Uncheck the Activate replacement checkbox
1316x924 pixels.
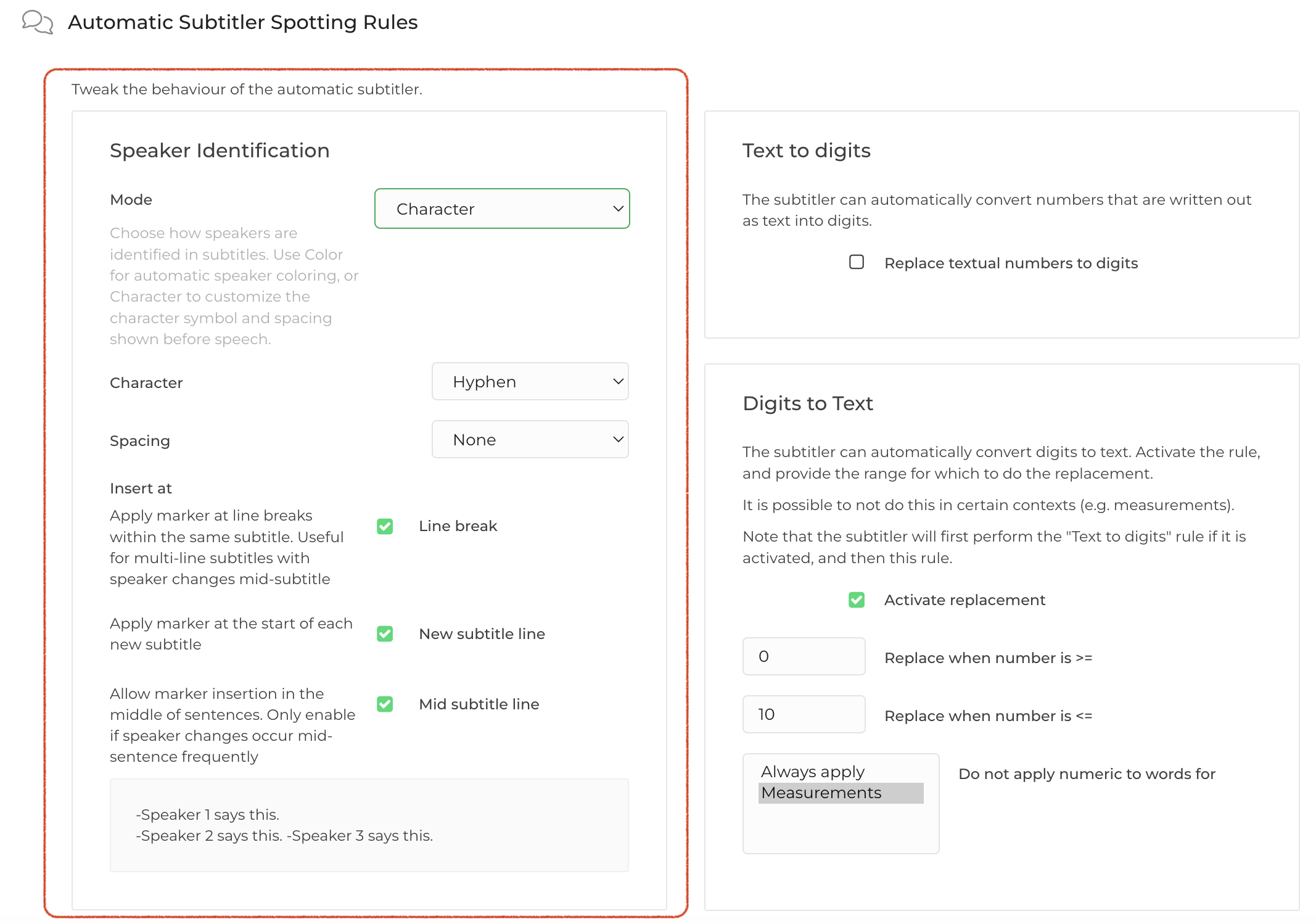coord(856,600)
